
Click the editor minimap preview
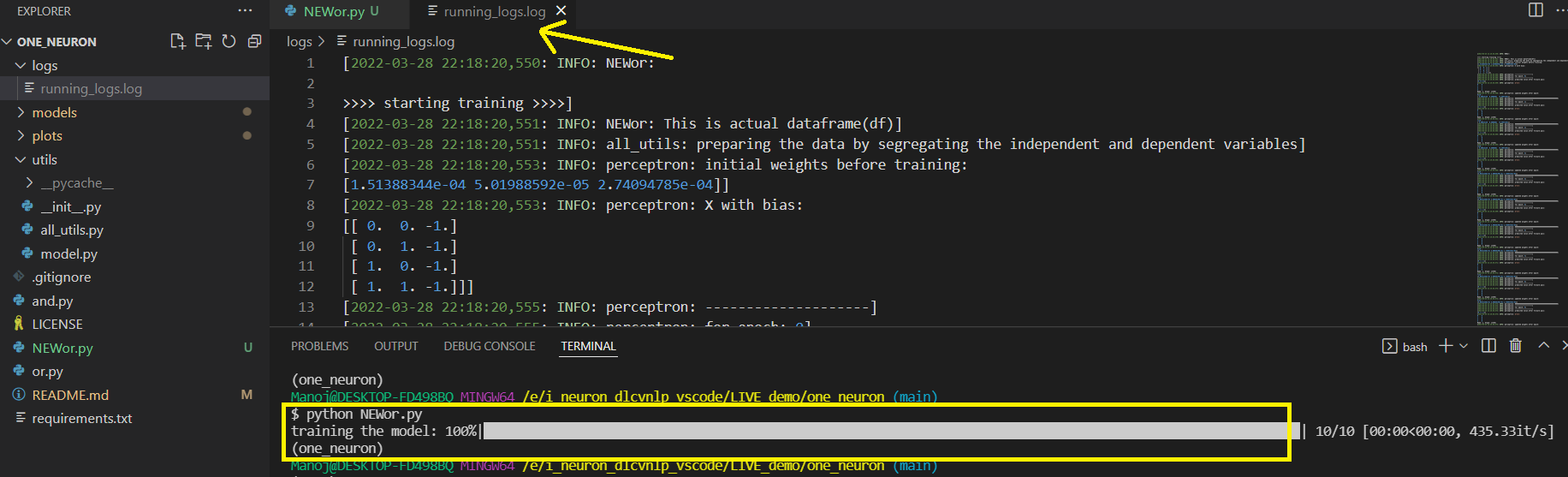[x=1521, y=188]
